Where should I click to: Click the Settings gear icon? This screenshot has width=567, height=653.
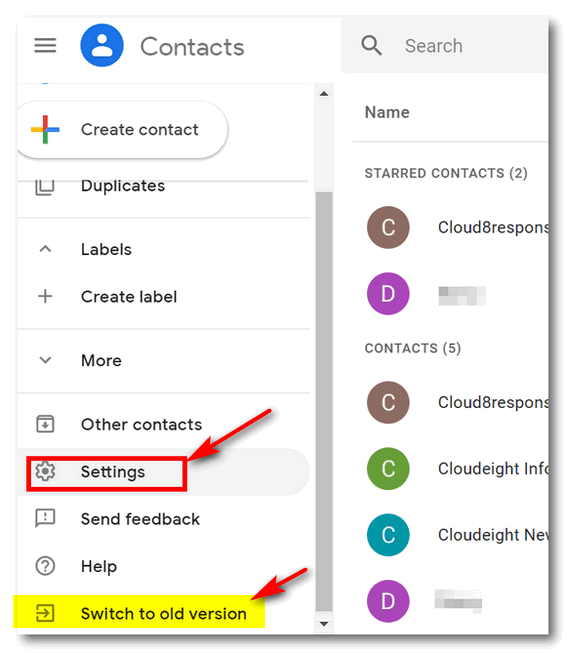[x=45, y=471]
